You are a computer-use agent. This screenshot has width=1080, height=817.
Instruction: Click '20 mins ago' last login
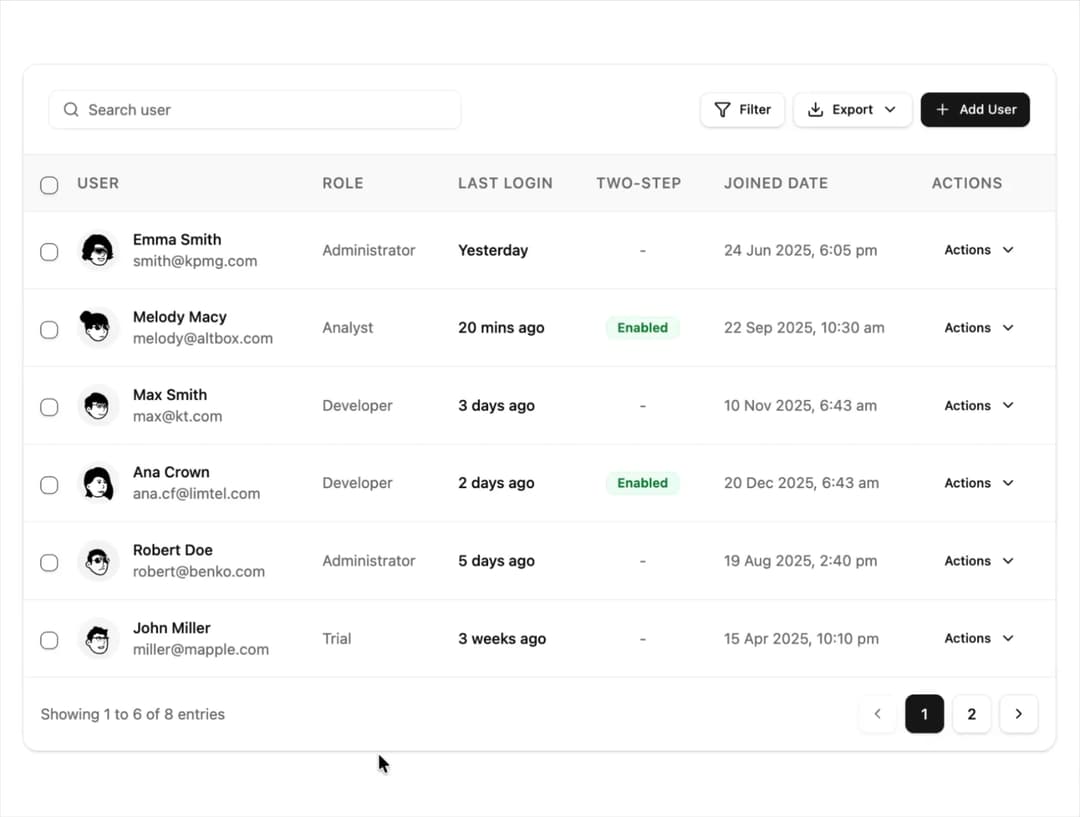tap(501, 328)
